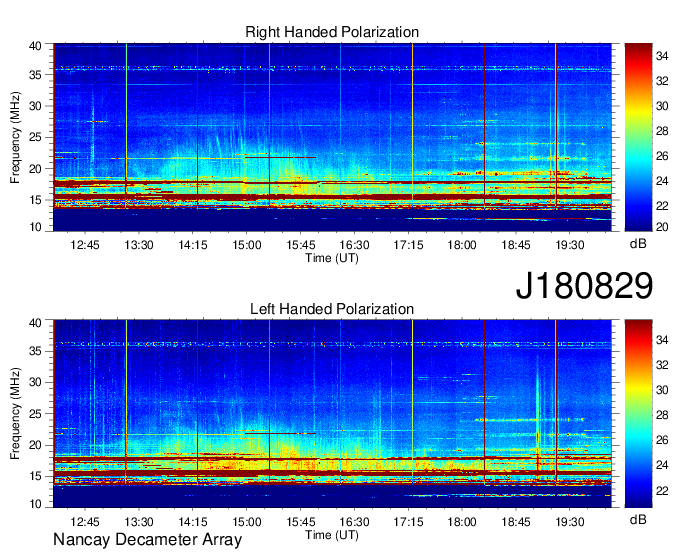Click inside the Left Handed Polarization spectrogram
Image resolution: width=680 pixels, height=552 pixels.
[x=332, y=414]
